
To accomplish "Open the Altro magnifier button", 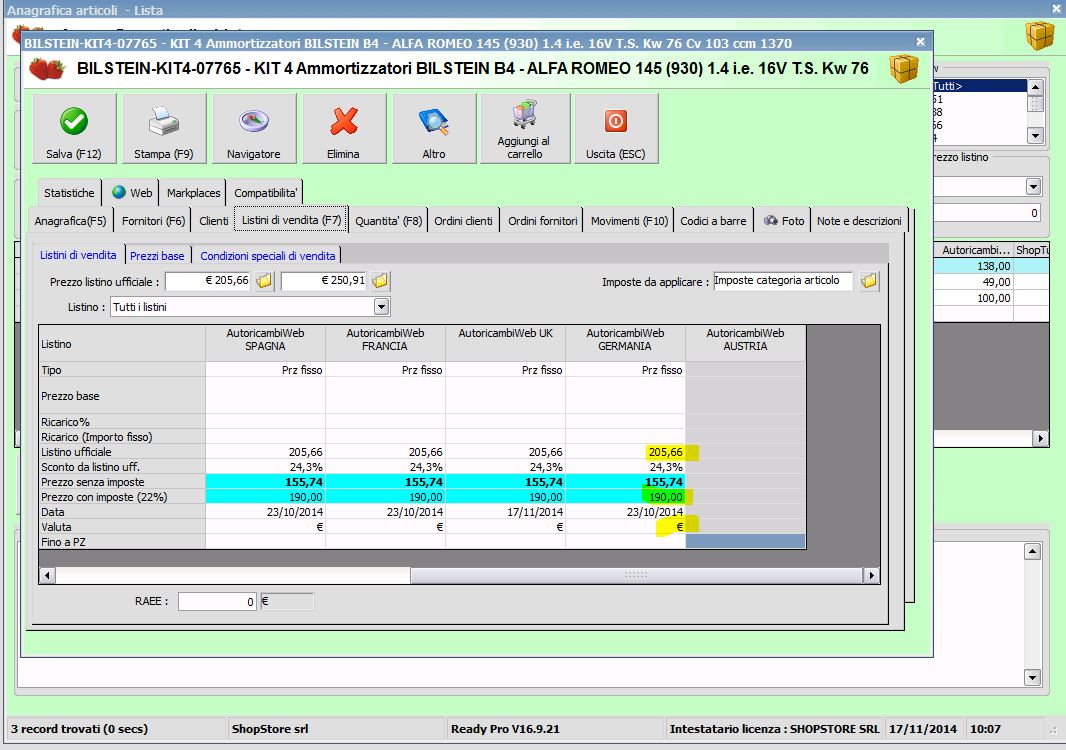I will point(433,129).
